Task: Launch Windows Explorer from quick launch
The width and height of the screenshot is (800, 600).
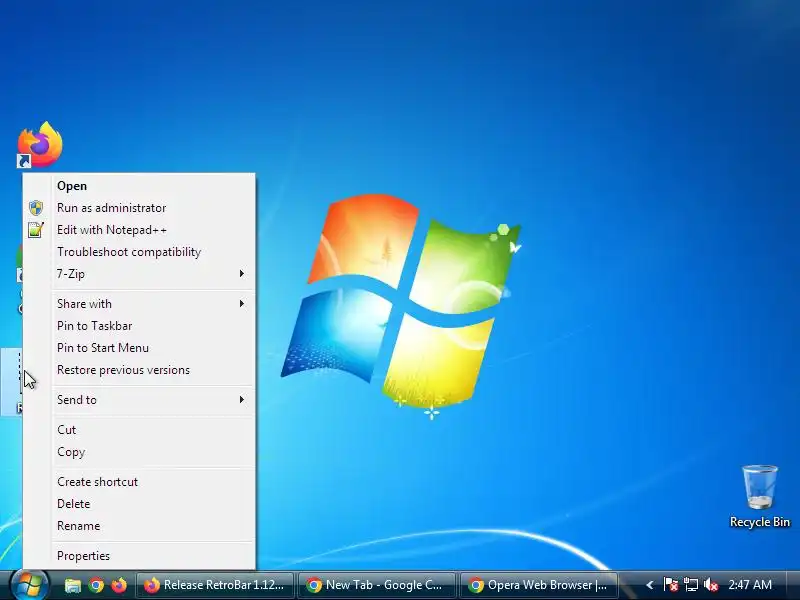Action: pyautogui.click(x=72, y=585)
